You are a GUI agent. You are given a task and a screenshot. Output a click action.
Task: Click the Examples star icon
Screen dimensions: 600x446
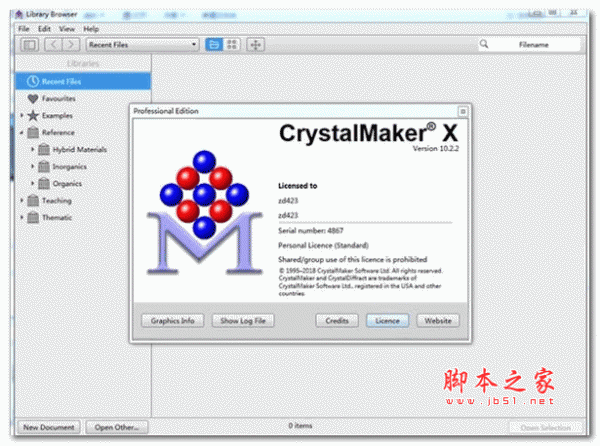(33, 115)
